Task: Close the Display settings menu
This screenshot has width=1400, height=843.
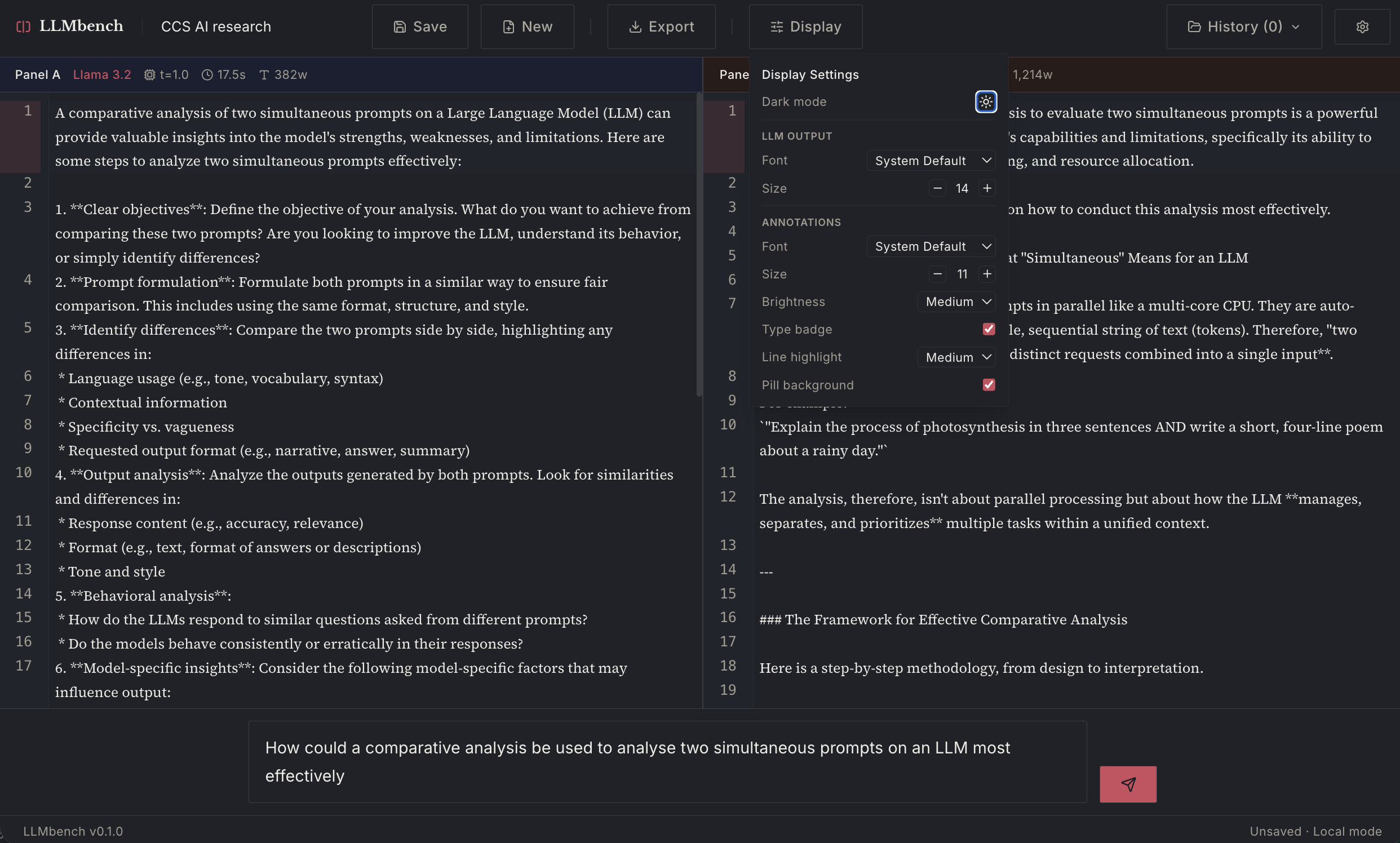Action: pos(805,26)
